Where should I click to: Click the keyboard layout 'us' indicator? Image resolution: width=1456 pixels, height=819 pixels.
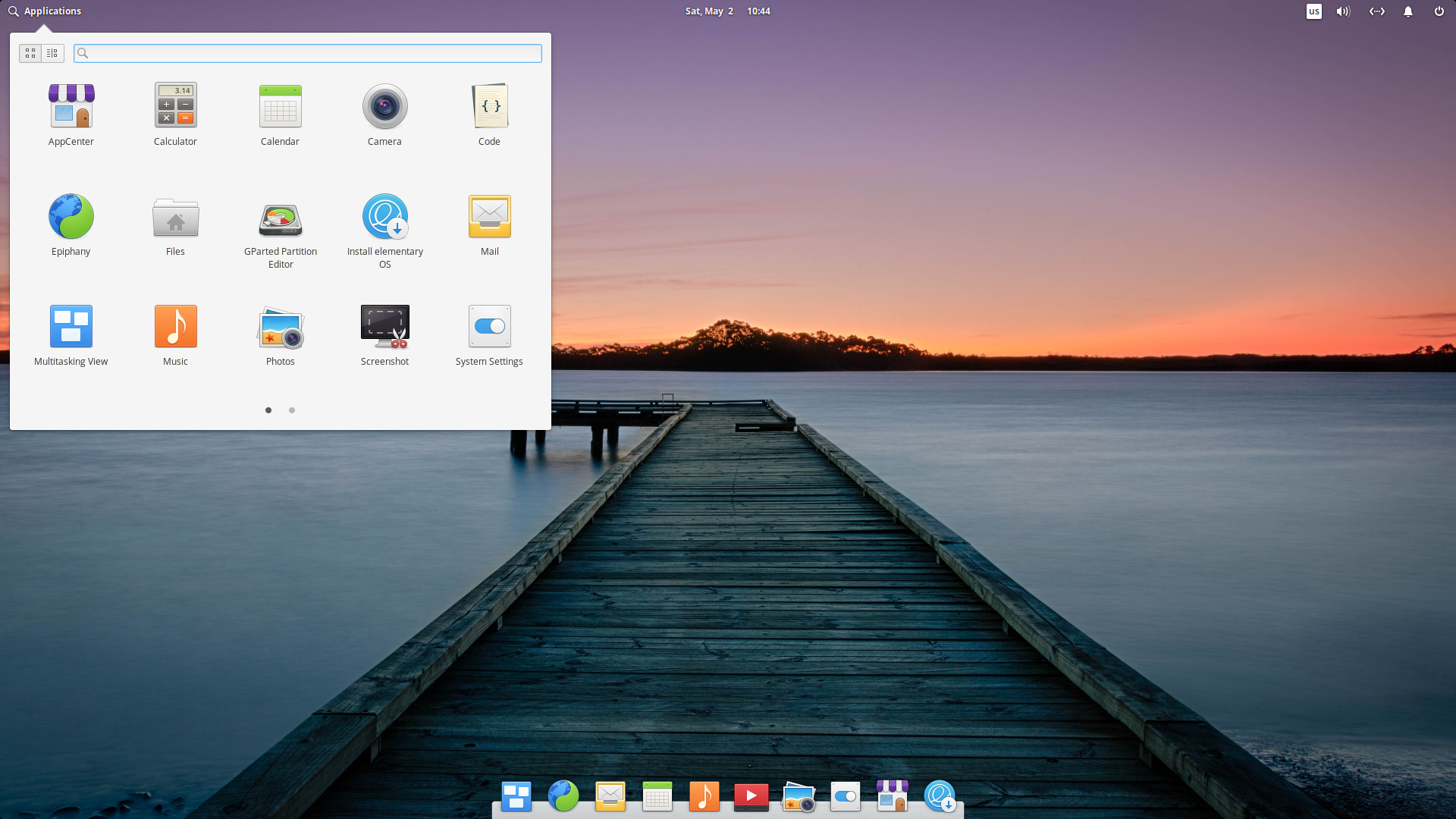[1313, 11]
